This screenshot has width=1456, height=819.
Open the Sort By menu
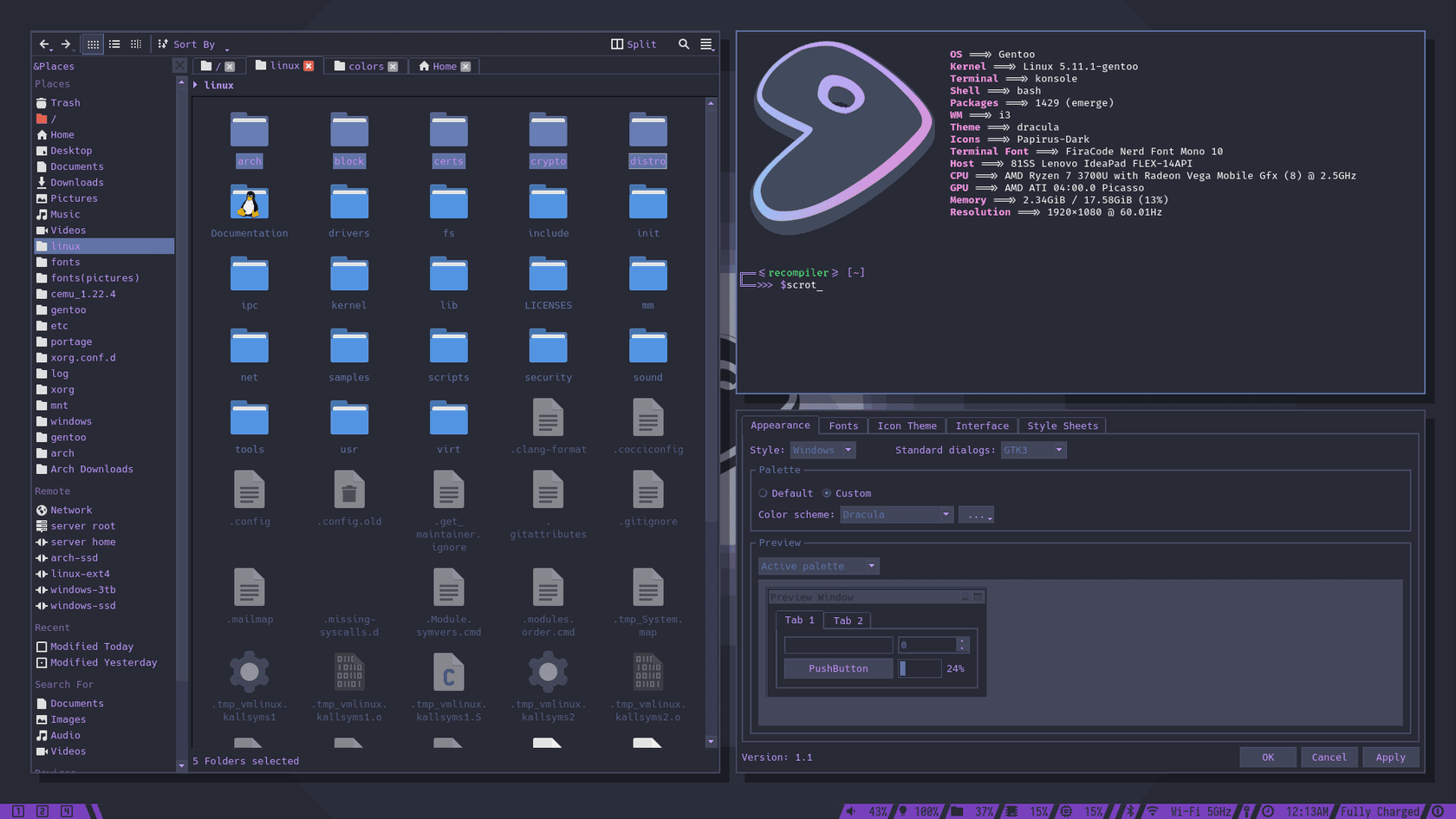pyautogui.click(x=193, y=44)
